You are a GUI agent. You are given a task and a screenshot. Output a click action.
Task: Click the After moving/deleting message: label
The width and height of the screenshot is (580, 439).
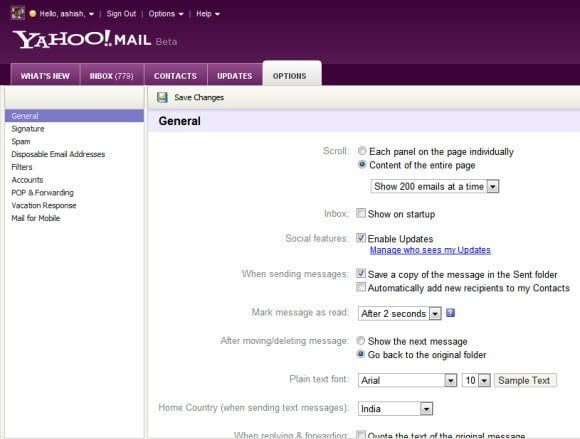(x=284, y=340)
